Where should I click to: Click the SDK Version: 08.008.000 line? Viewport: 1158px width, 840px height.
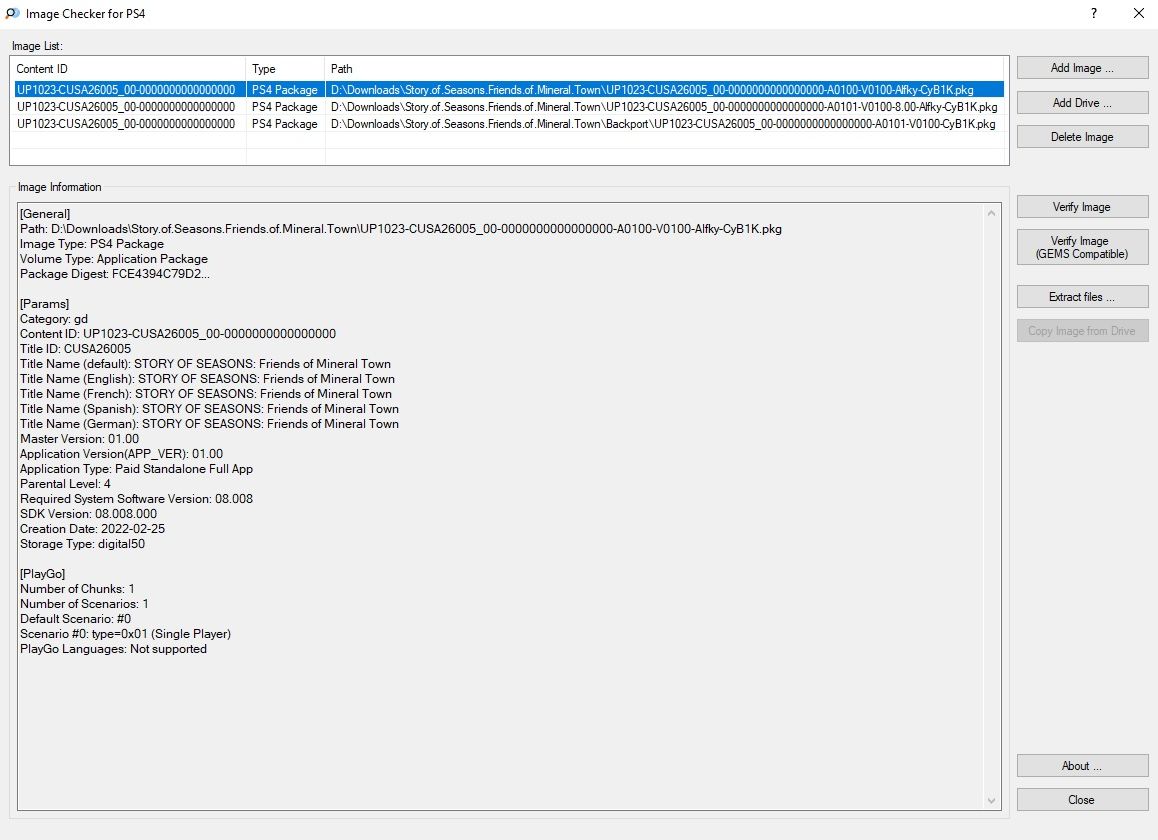point(89,514)
